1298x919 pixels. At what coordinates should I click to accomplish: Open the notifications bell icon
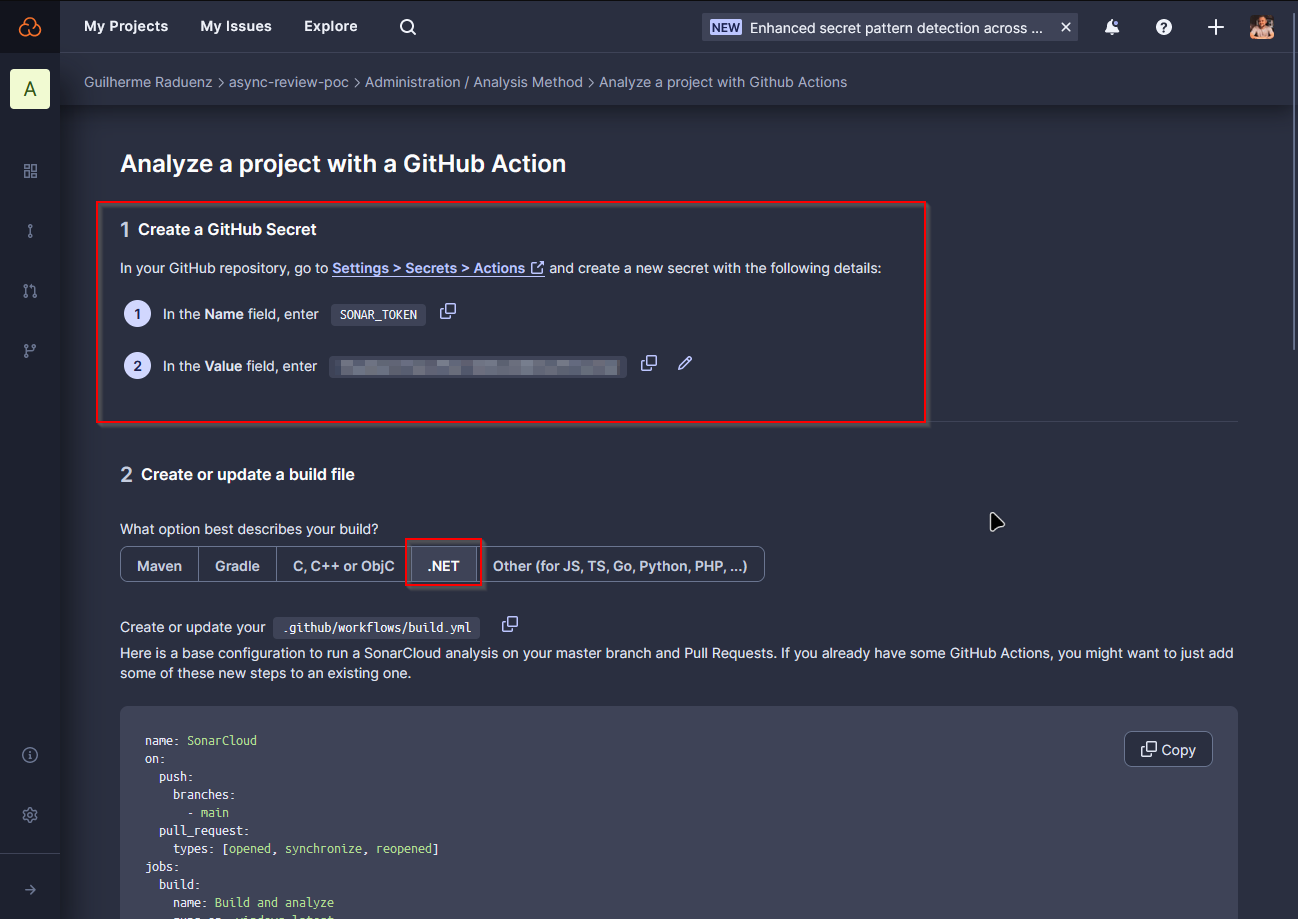pos(1112,27)
